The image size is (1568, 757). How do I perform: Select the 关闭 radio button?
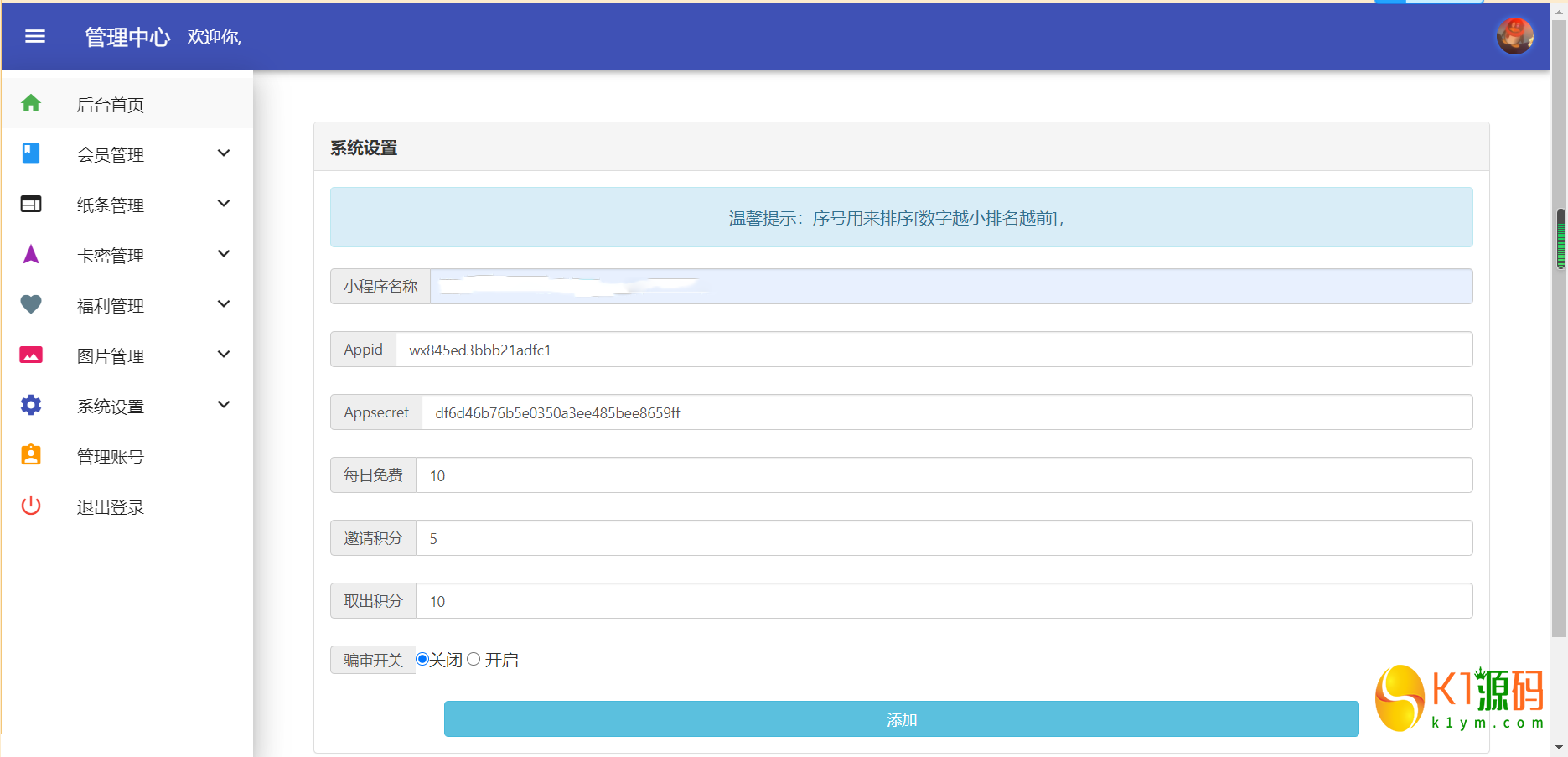pyautogui.click(x=422, y=659)
